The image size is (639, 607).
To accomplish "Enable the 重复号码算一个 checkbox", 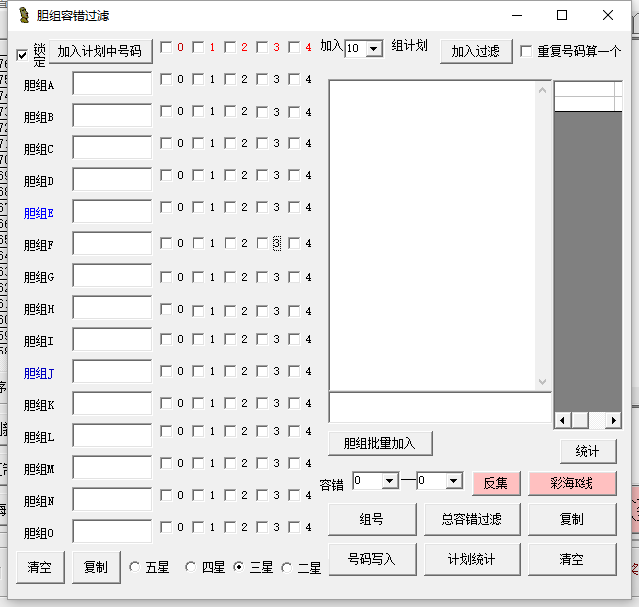I will pyautogui.click(x=526, y=52).
